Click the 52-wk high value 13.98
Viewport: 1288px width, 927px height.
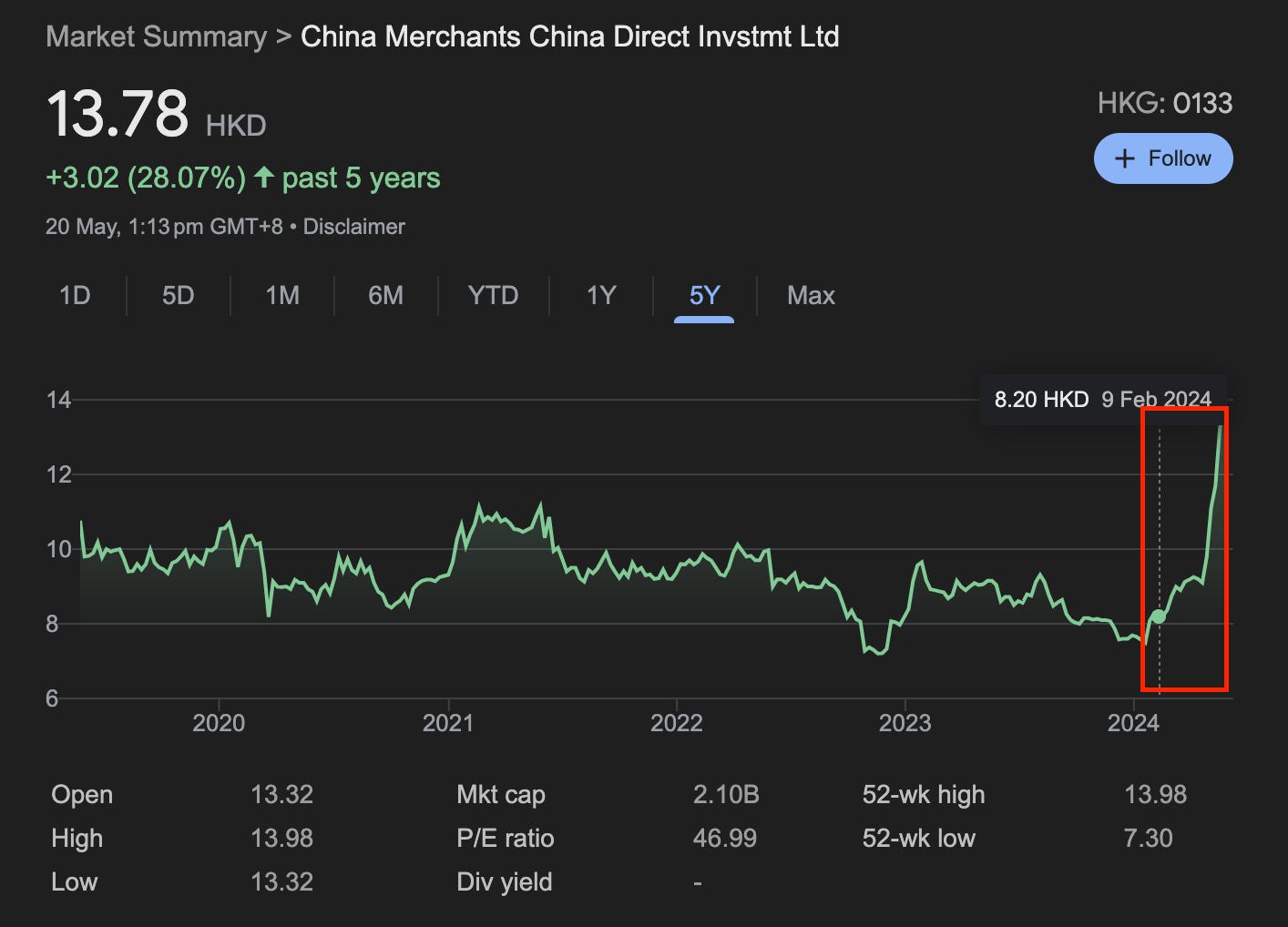coord(1155,794)
